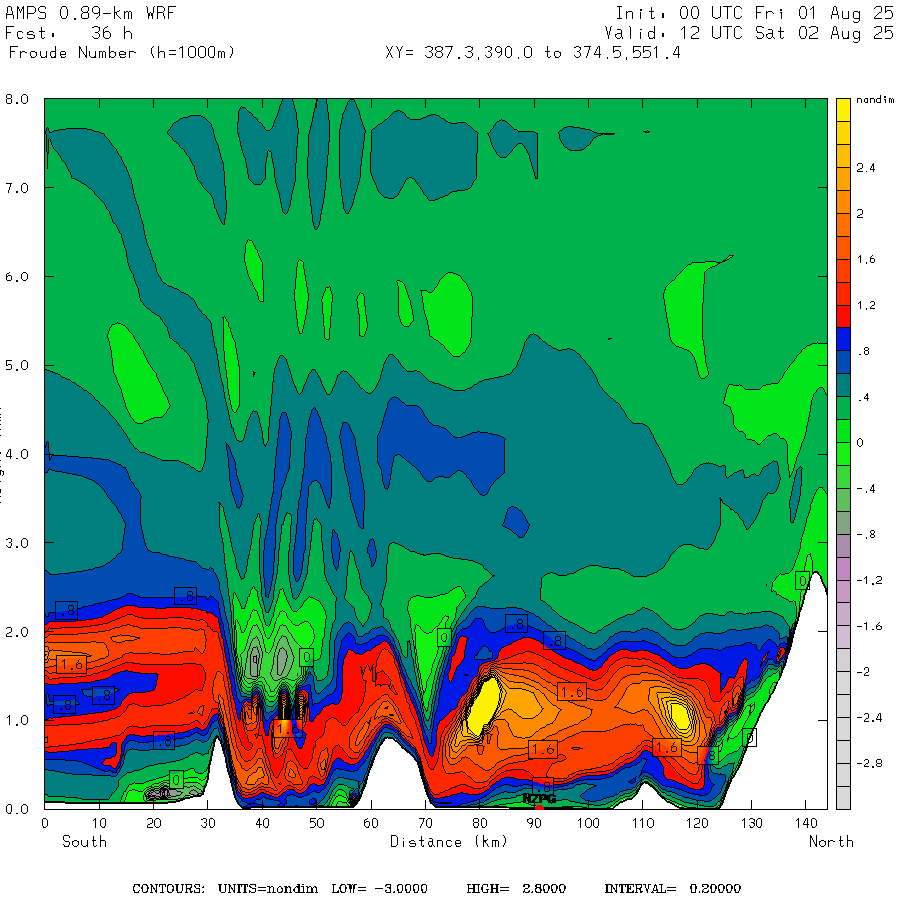Select the x-axis distance label '100'
The image size is (900, 900).
588,824
